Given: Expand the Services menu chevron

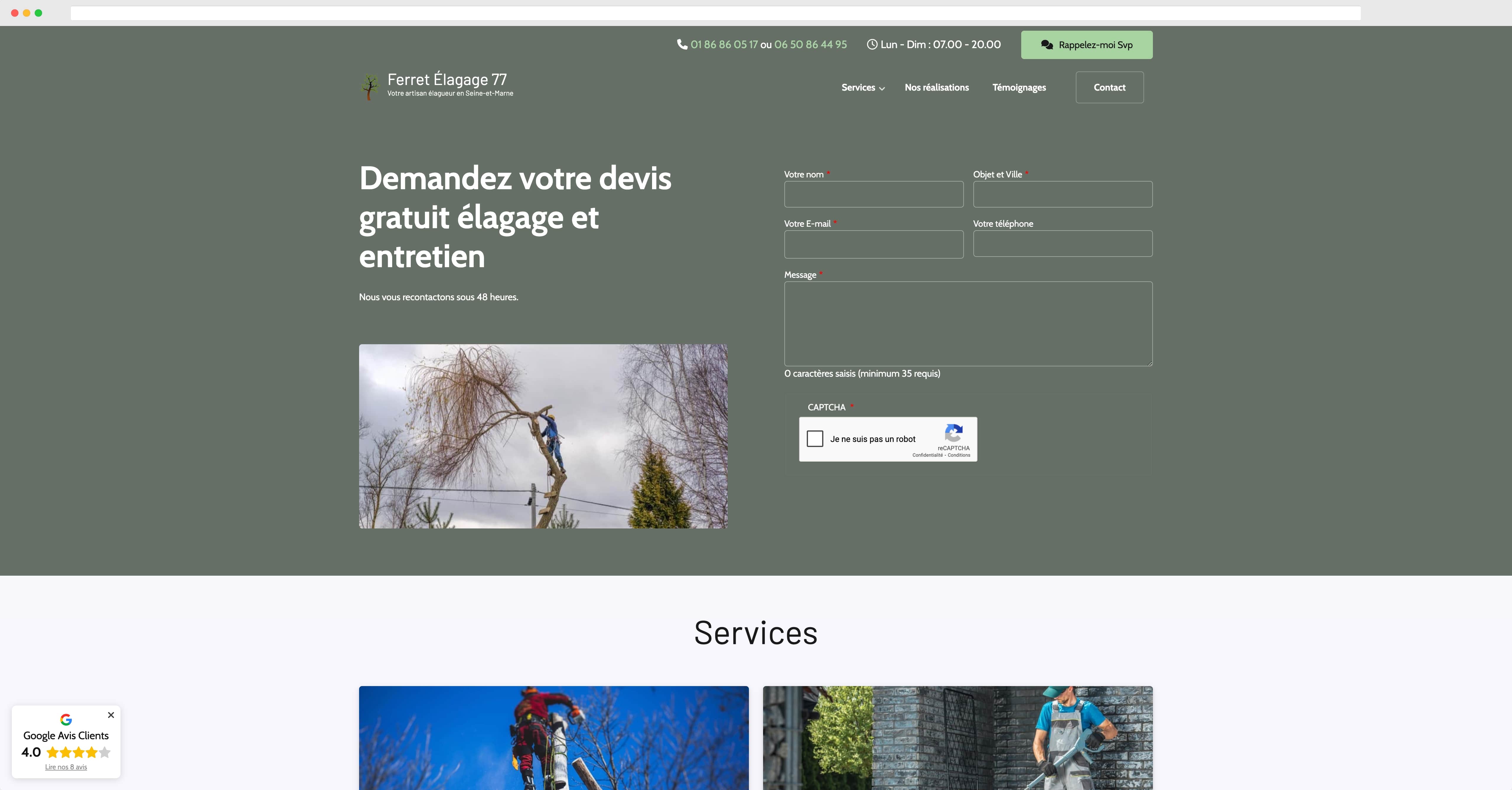Looking at the screenshot, I should point(882,89).
